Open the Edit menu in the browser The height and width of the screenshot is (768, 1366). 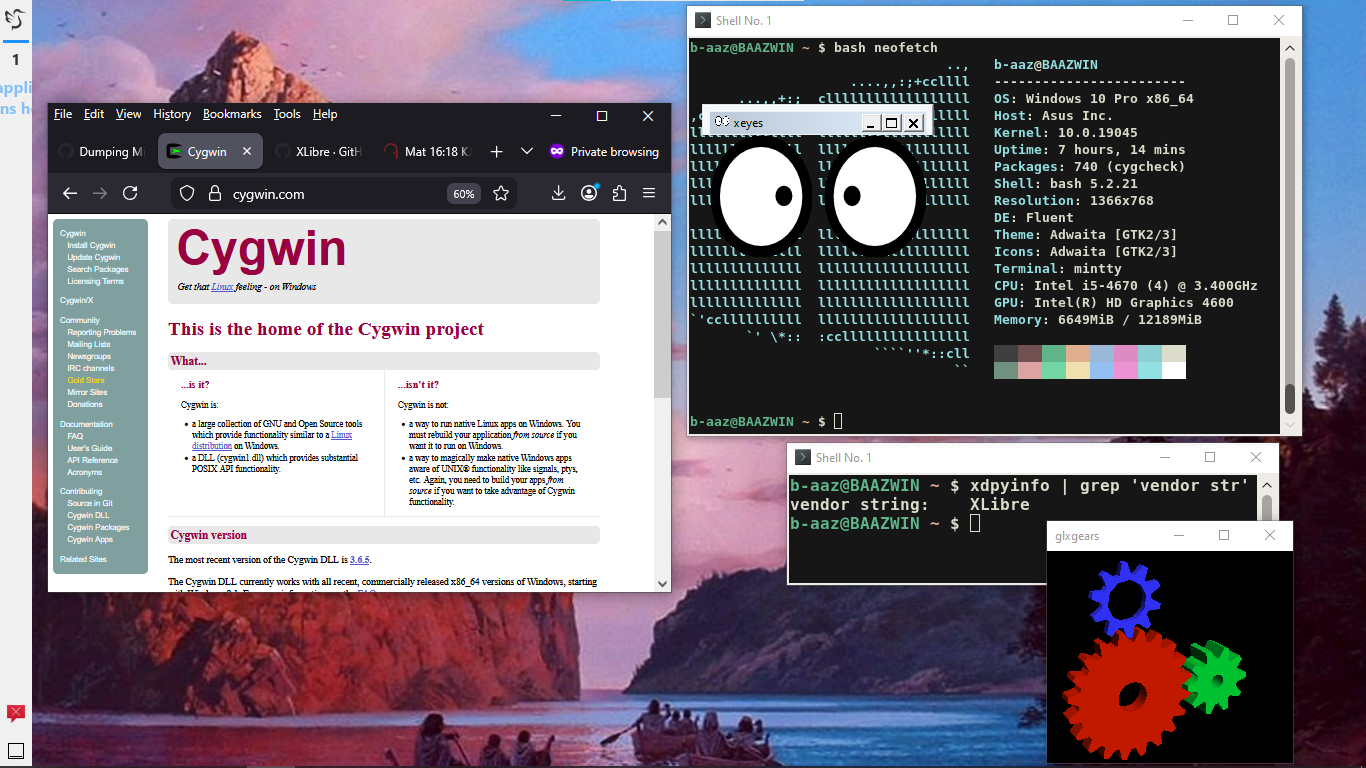[x=94, y=114]
